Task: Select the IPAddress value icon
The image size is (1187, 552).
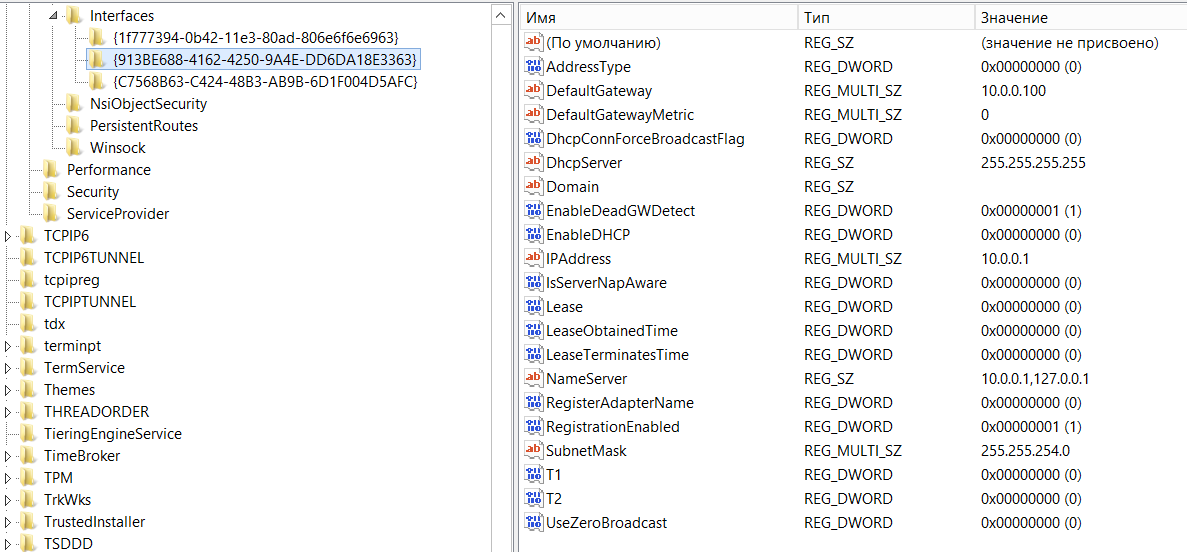Action: pos(533,259)
